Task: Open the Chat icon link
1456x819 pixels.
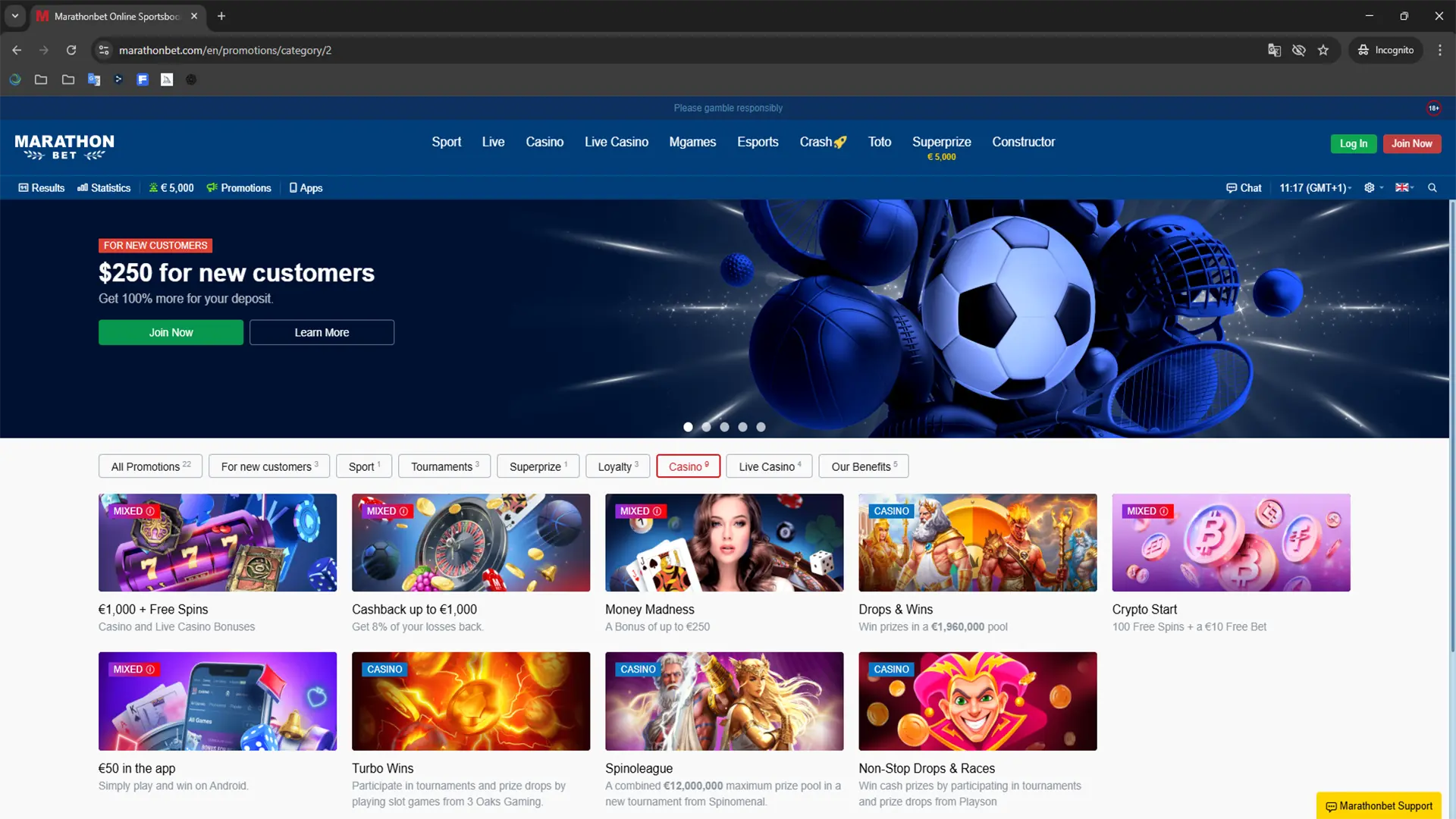Action: pos(1244,188)
